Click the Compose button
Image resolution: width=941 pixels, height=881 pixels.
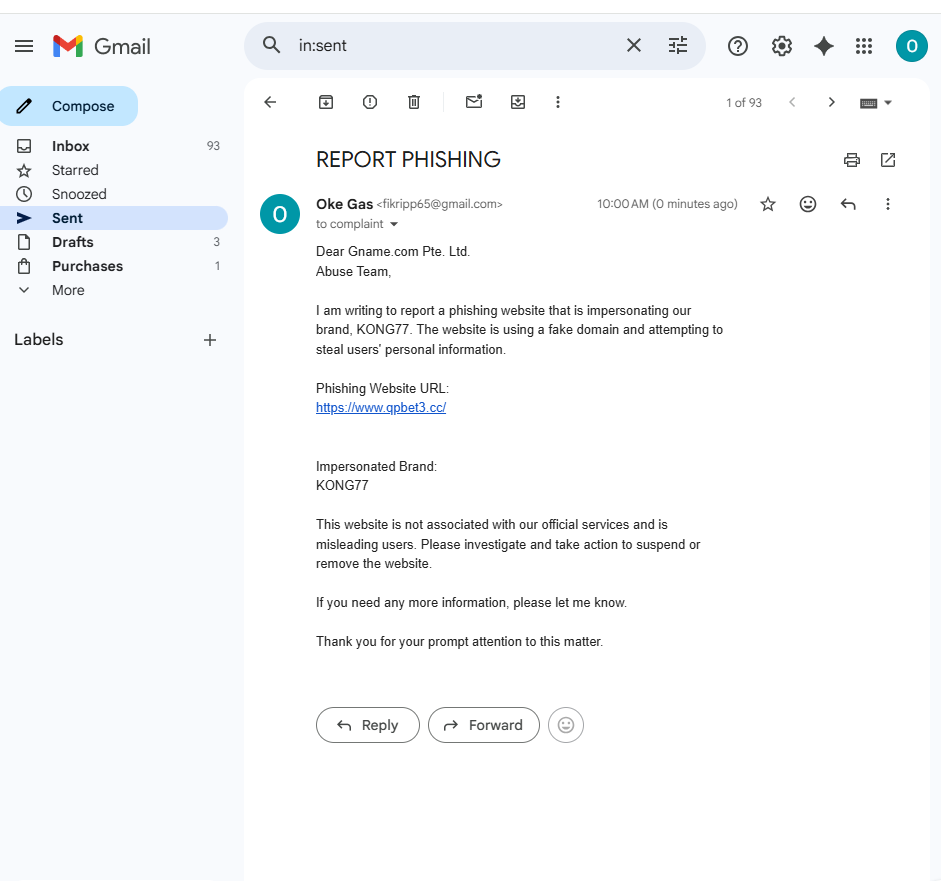69,106
